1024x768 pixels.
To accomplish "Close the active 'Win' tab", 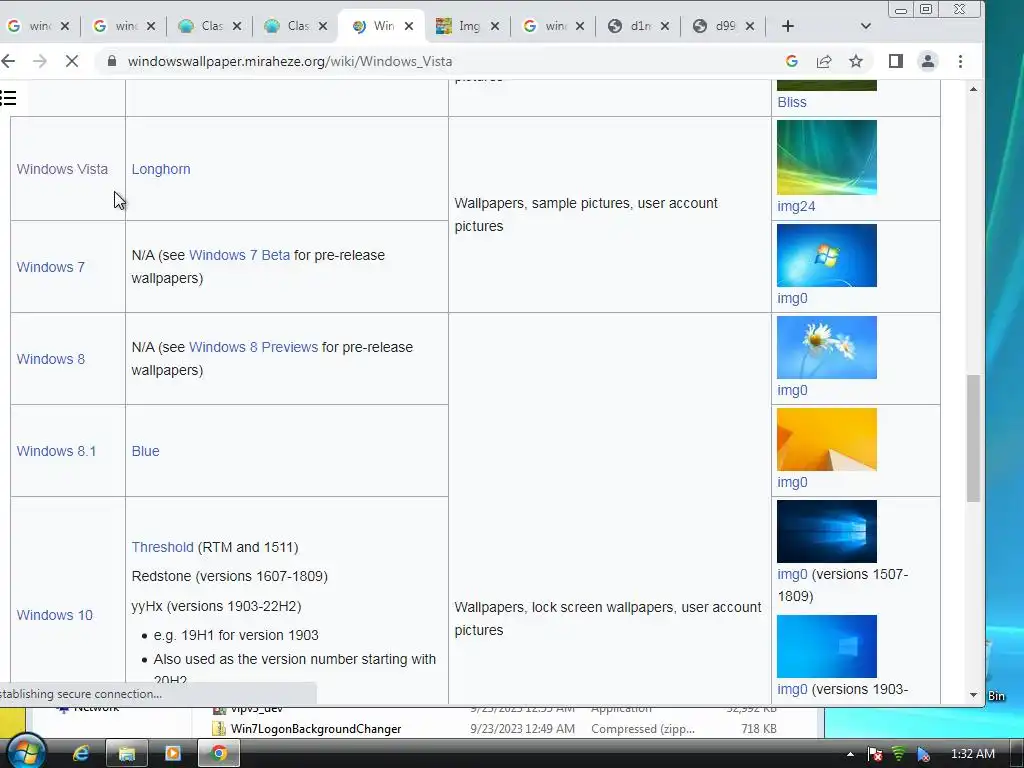I will [409, 26].
